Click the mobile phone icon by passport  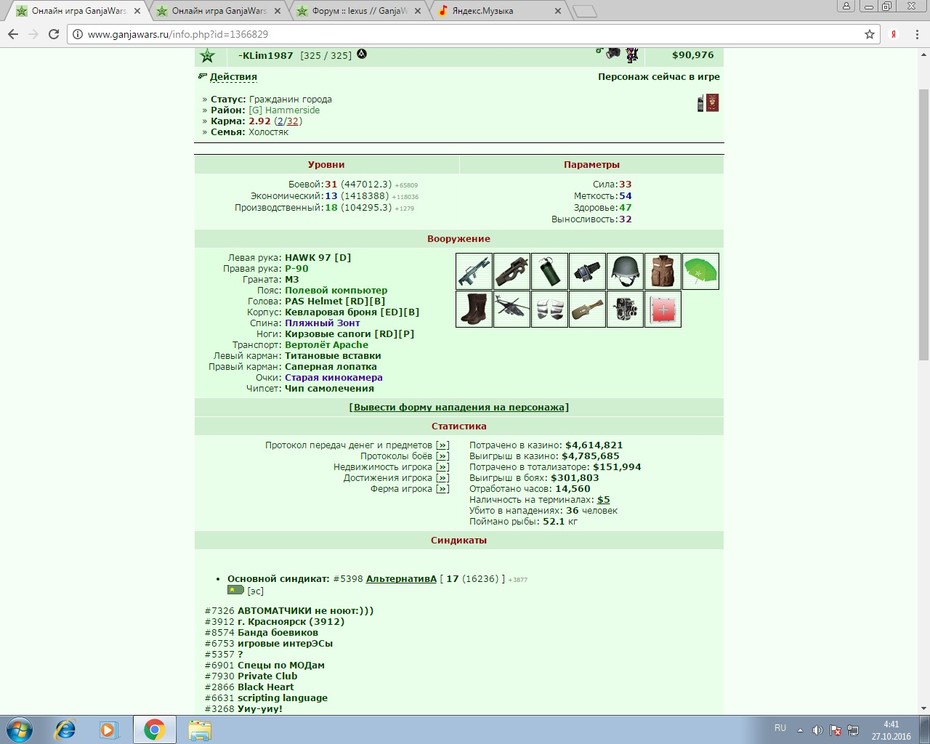coord(701,103)
